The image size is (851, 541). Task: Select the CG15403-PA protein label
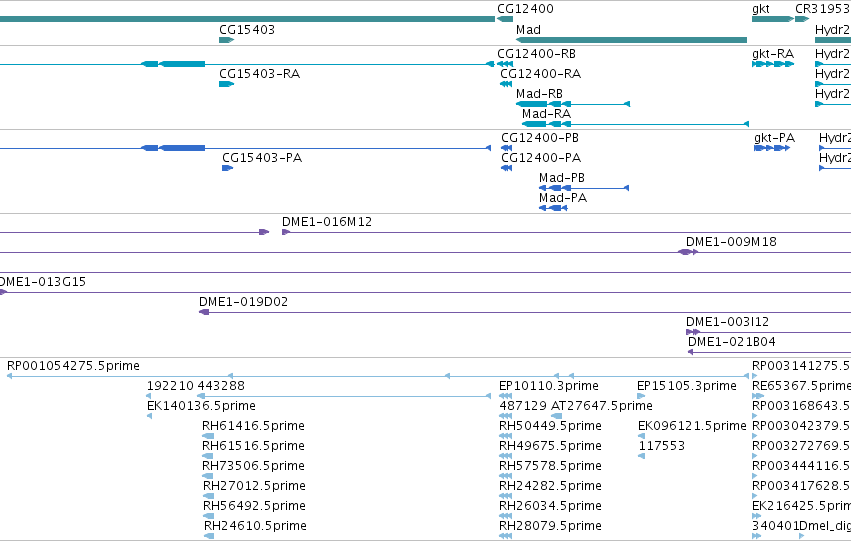pos(262,158)
